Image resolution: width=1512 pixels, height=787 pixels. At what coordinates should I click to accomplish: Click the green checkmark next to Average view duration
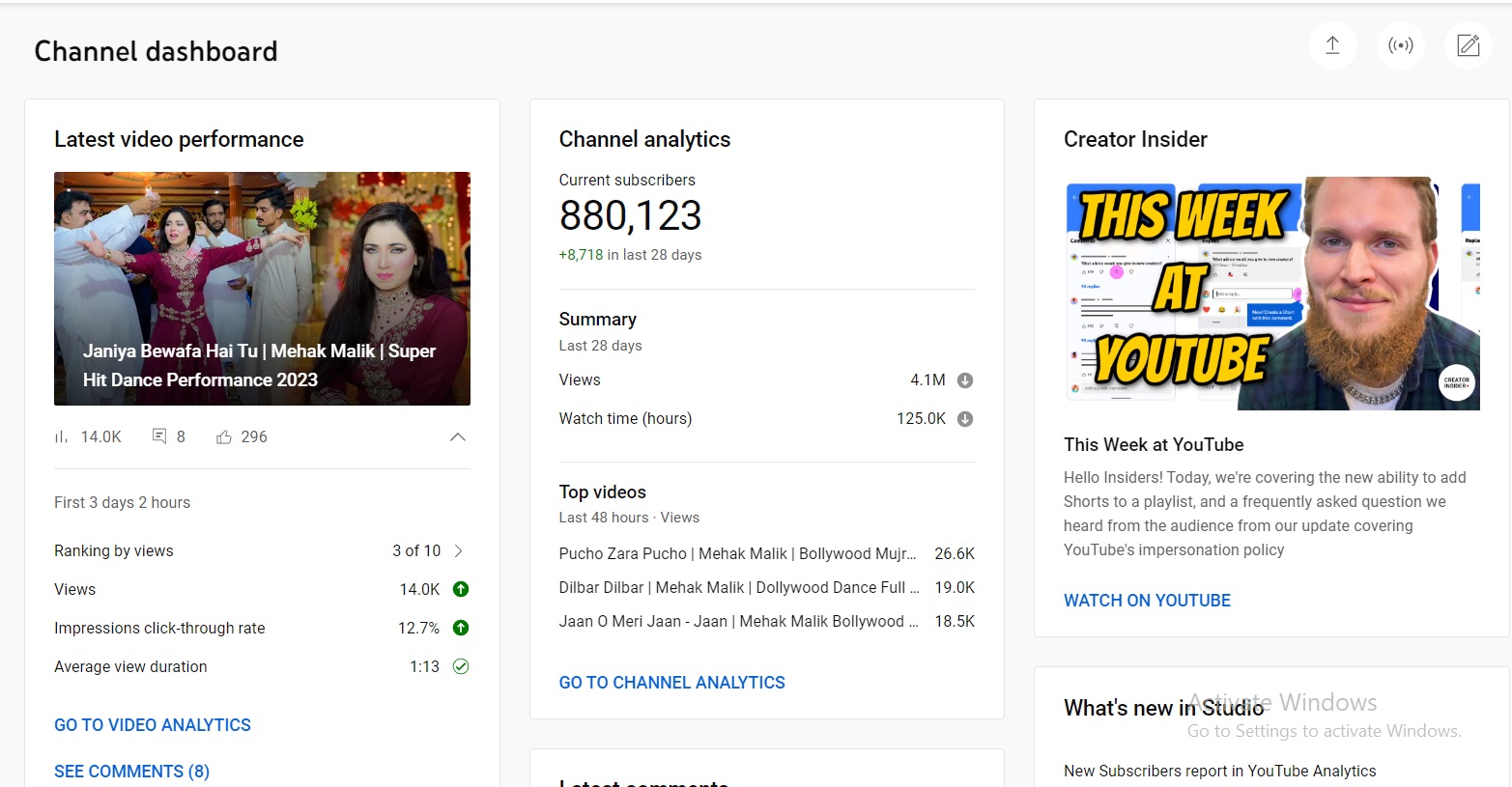pos(461,666)
